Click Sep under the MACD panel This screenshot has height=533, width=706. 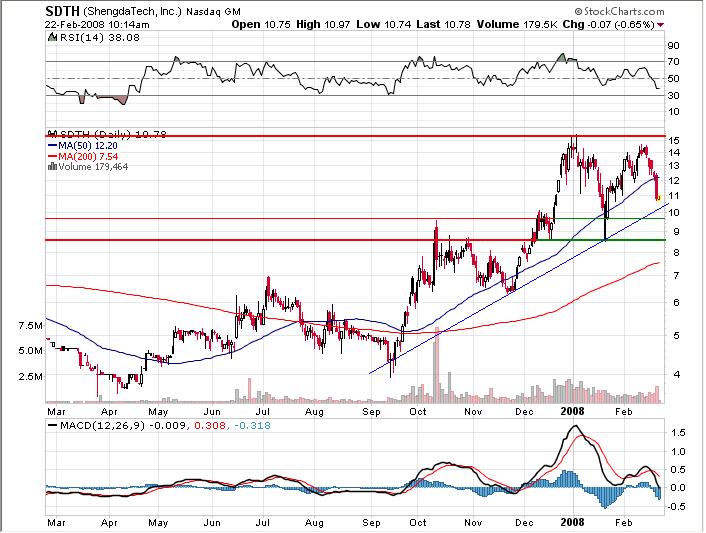371,523
